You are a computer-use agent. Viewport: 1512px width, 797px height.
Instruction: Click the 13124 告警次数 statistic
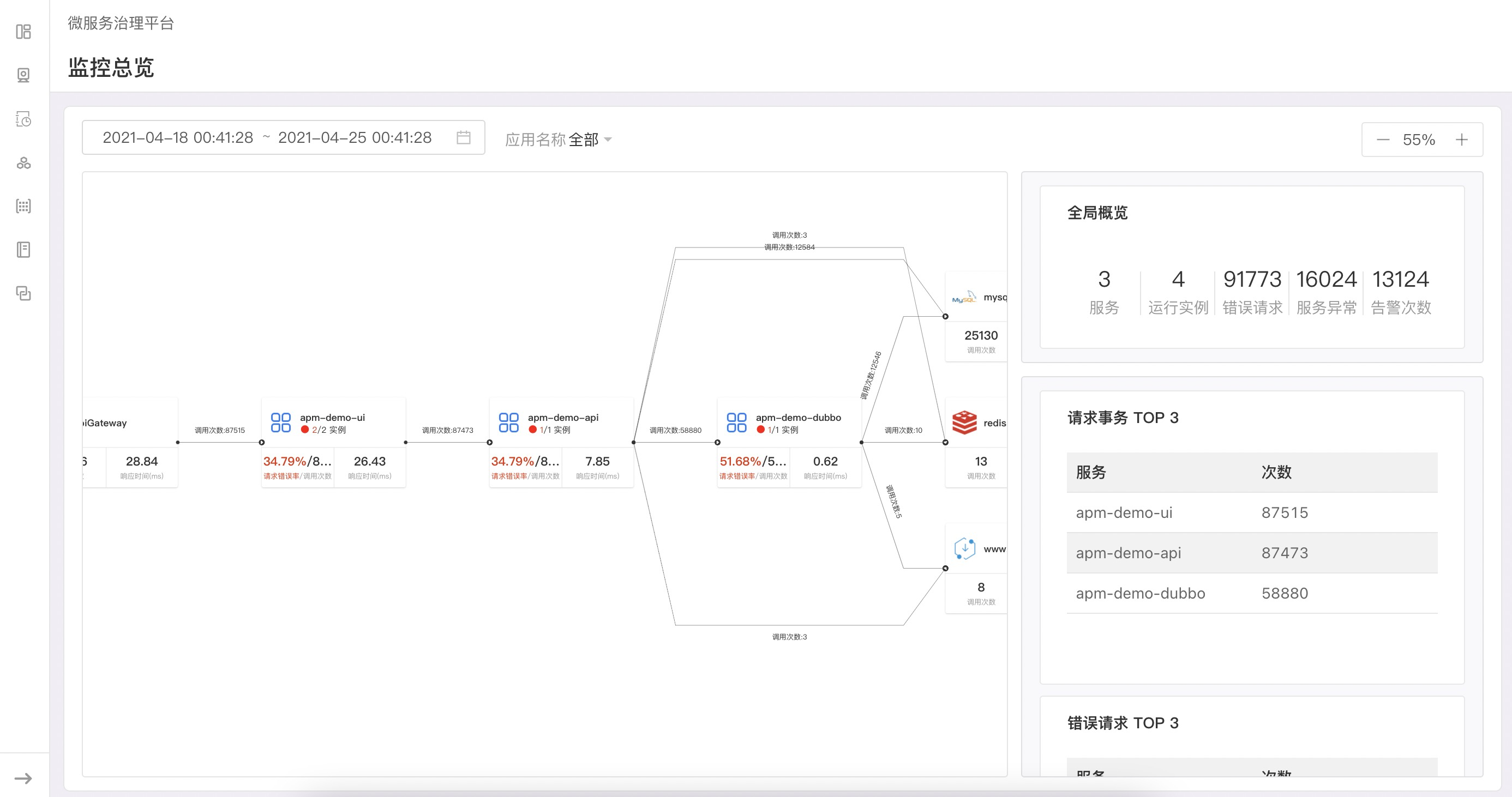click(x=1401, y=292)
